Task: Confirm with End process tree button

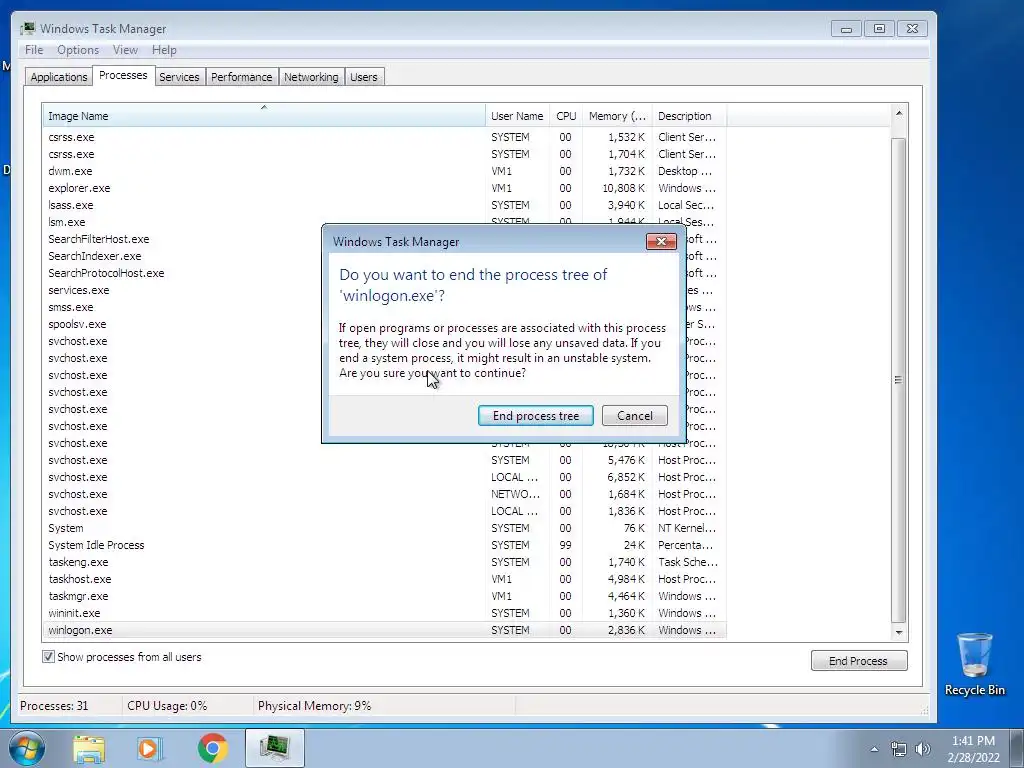Action: click(x=536, y=415)
